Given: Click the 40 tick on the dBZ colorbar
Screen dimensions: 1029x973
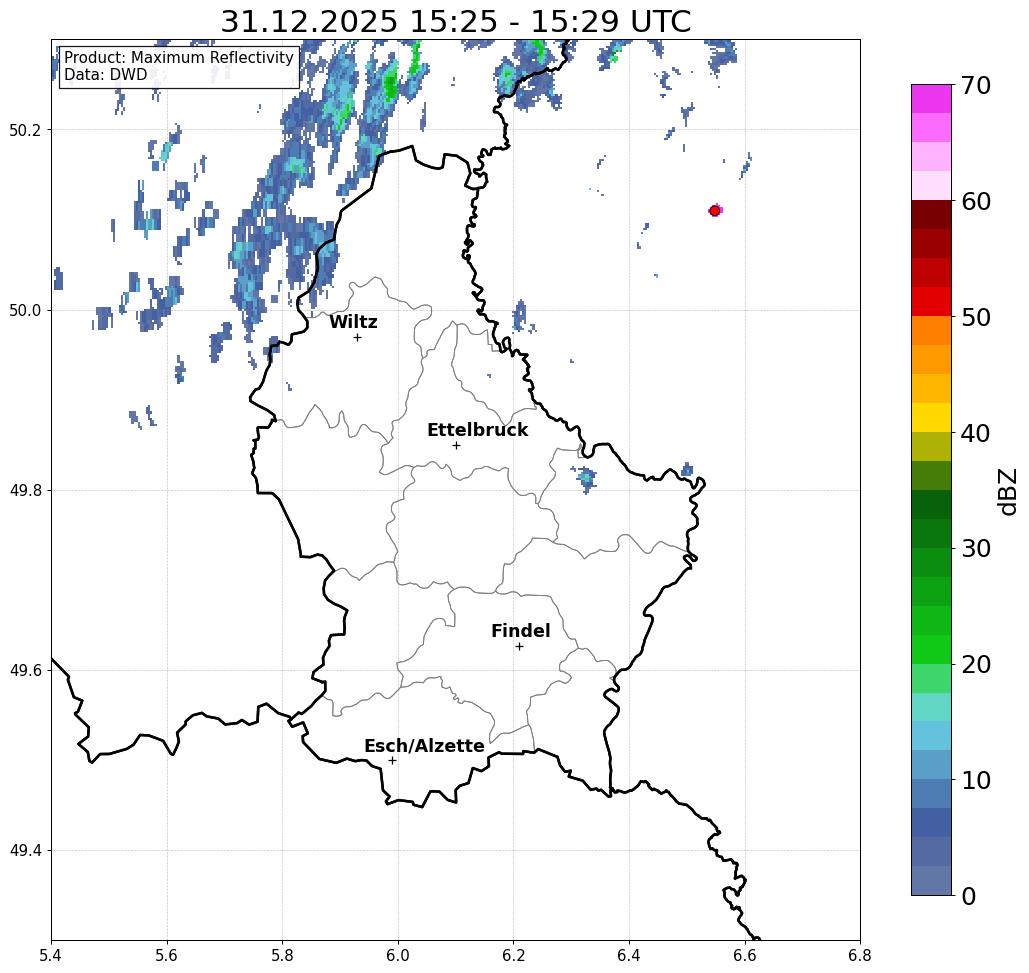Looking at the screenshot, I should (975, 432).
